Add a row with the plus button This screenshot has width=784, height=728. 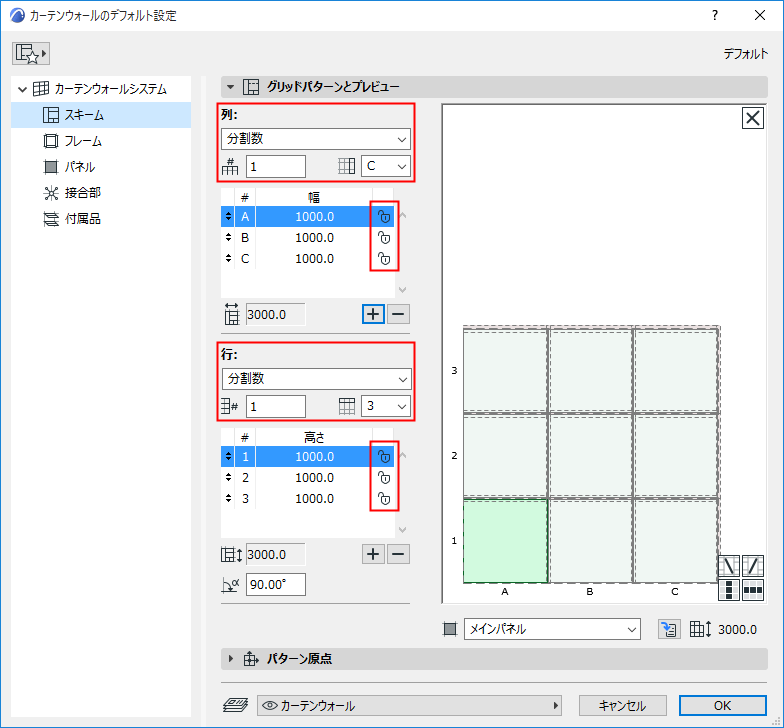[x=373, y=554]
